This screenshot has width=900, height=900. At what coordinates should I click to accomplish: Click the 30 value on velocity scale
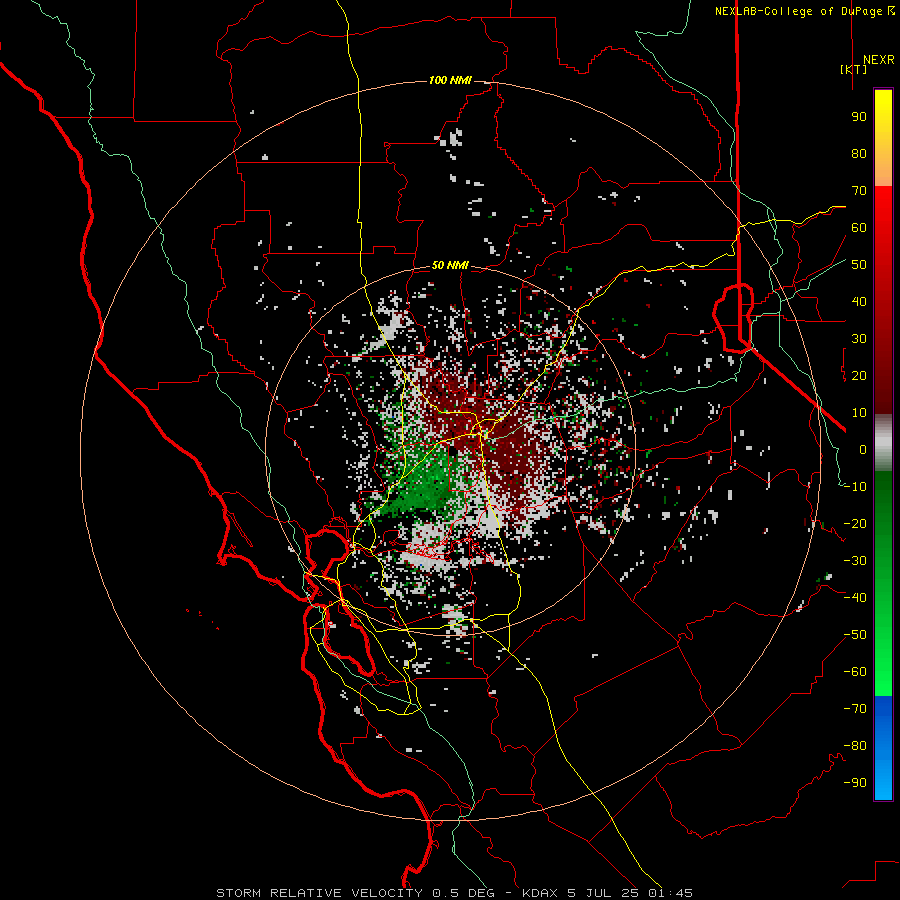coord(859,339)
